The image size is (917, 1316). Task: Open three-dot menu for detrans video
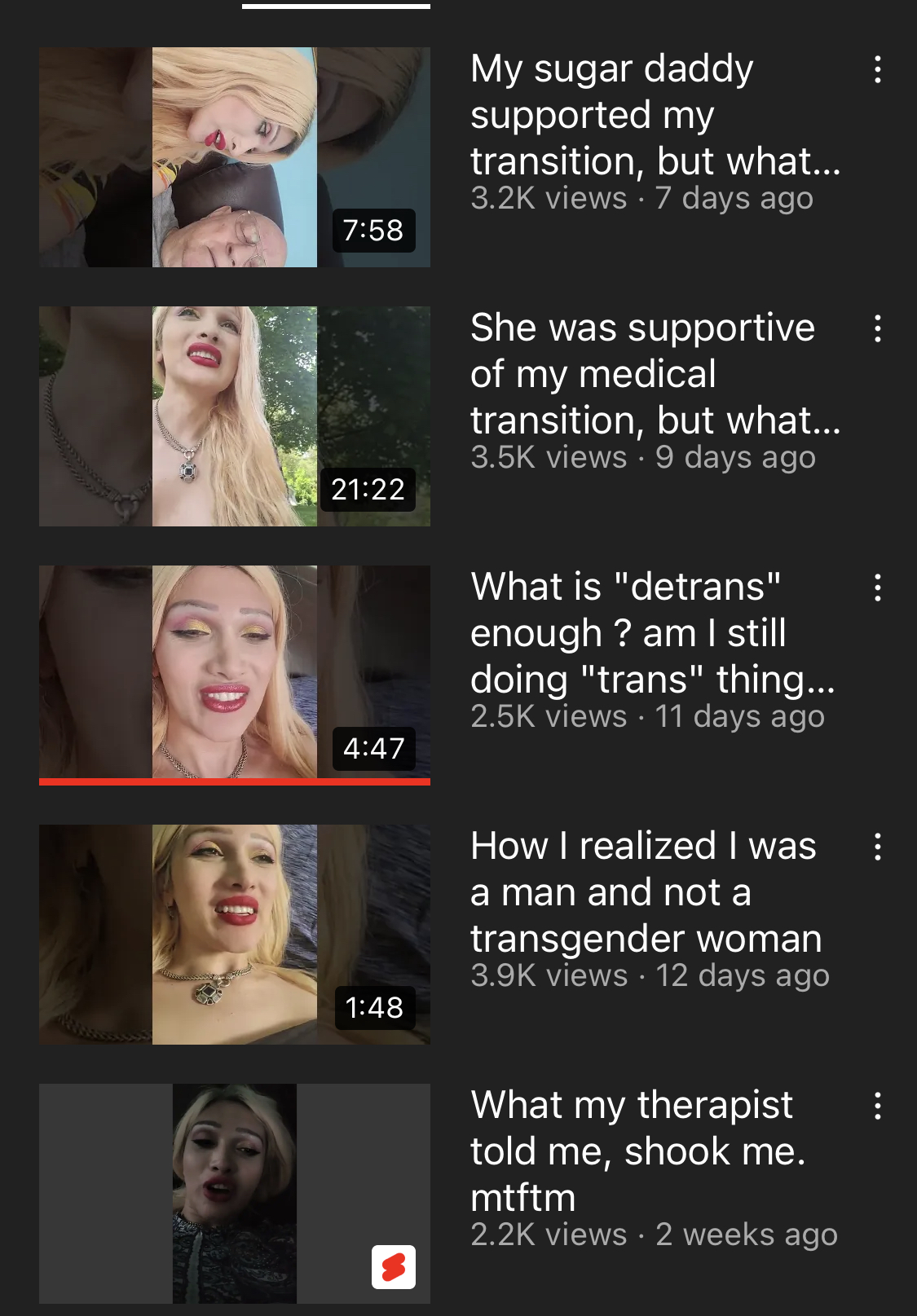pyautogui.click(x=877, y=588)
